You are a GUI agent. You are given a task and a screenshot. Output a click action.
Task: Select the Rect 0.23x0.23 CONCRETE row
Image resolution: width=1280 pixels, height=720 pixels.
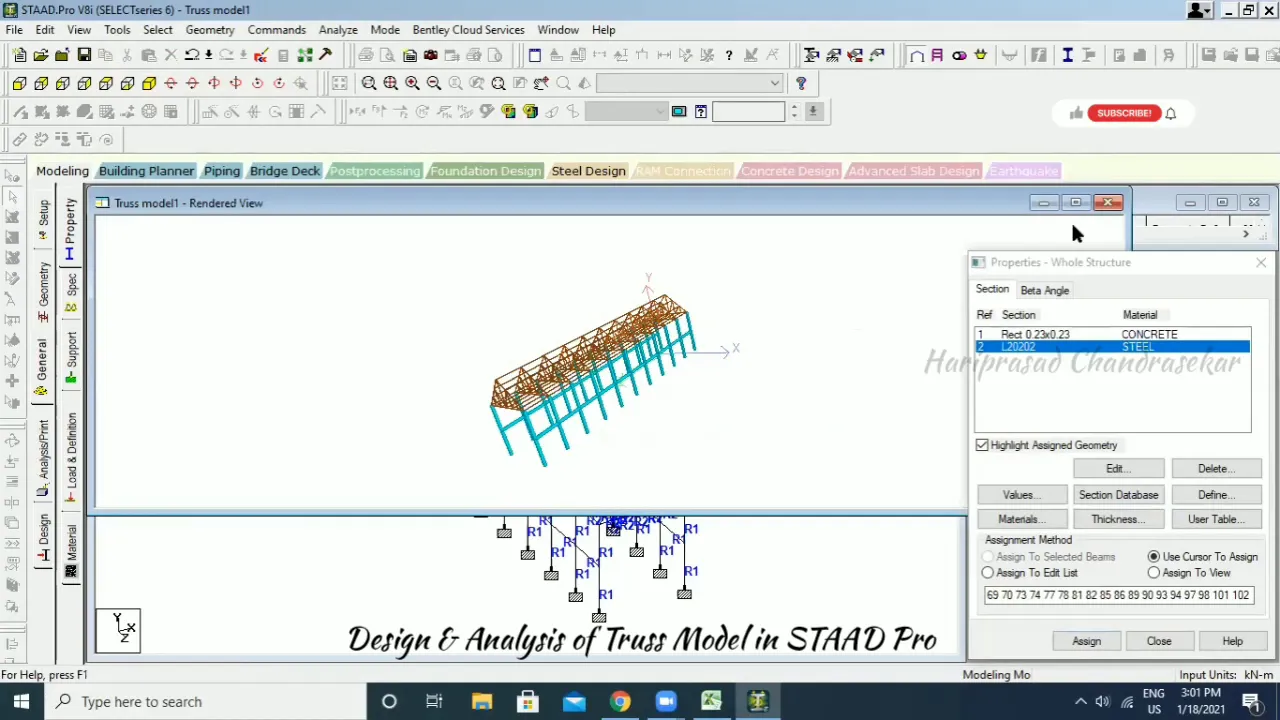click(1112, 334)
